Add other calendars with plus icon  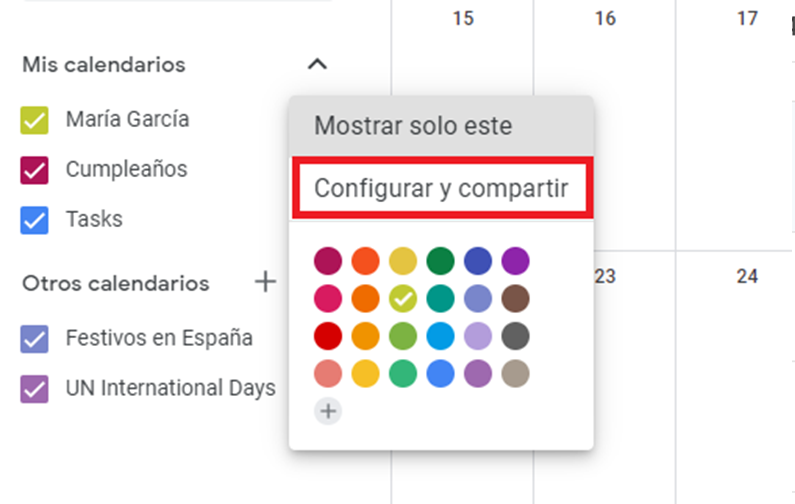tap(265, 283)
